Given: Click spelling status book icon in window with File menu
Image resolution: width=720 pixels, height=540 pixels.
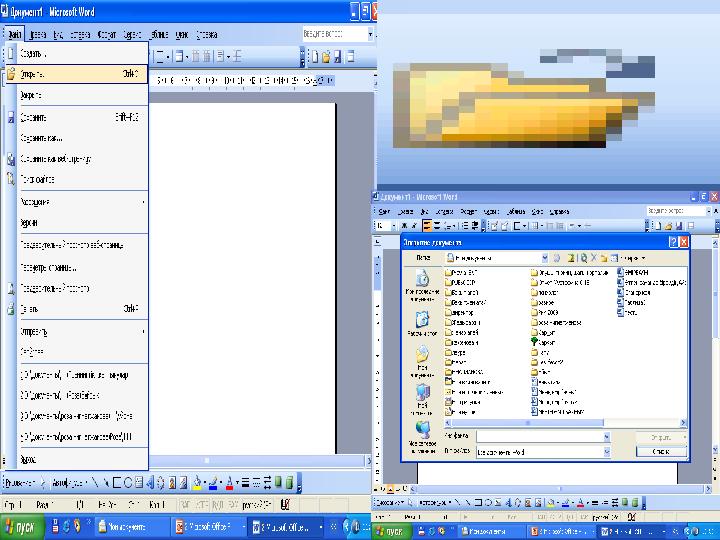Looking at the screenshot, I should coord(285,505).
